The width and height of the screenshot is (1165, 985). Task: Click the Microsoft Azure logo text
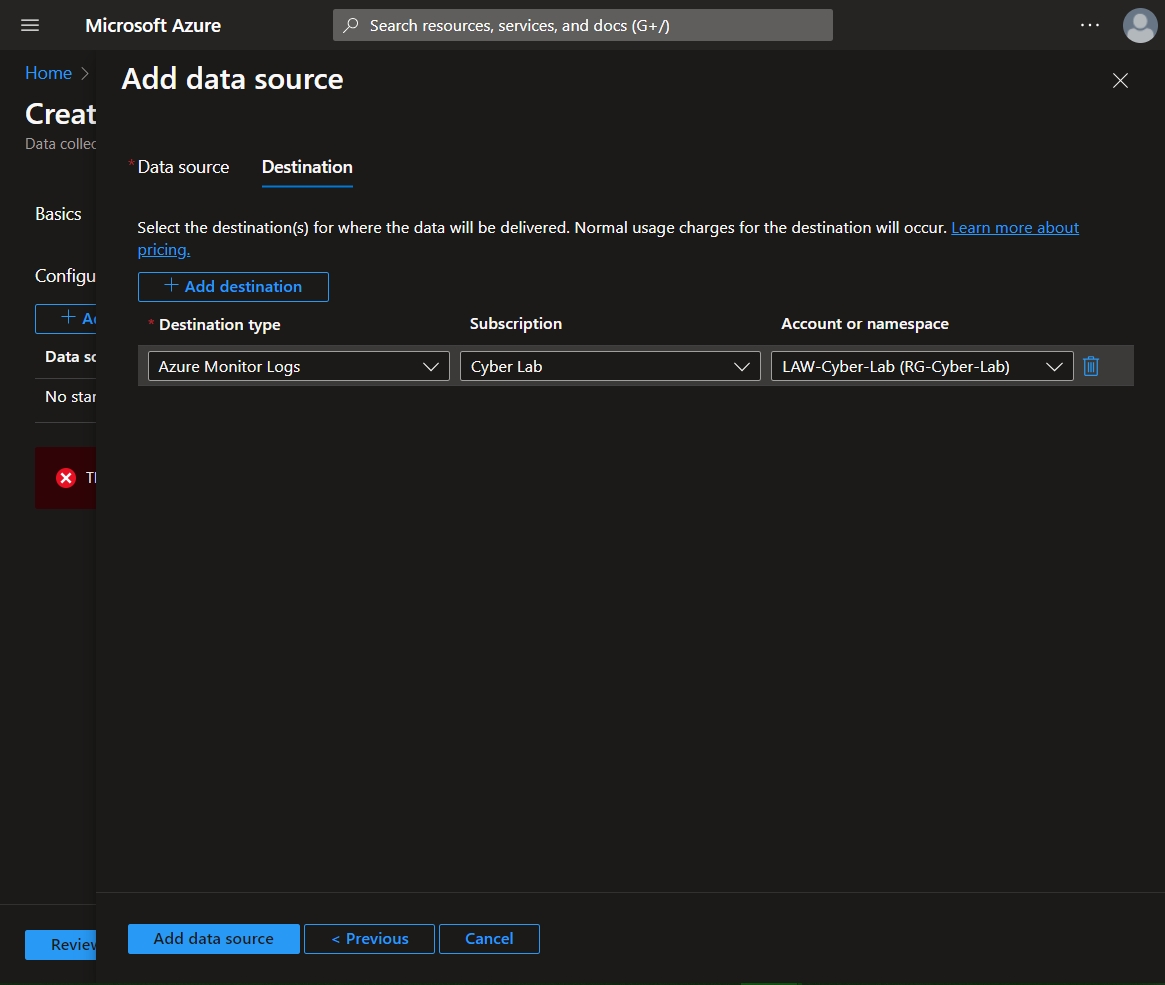[x=153, y=25]
